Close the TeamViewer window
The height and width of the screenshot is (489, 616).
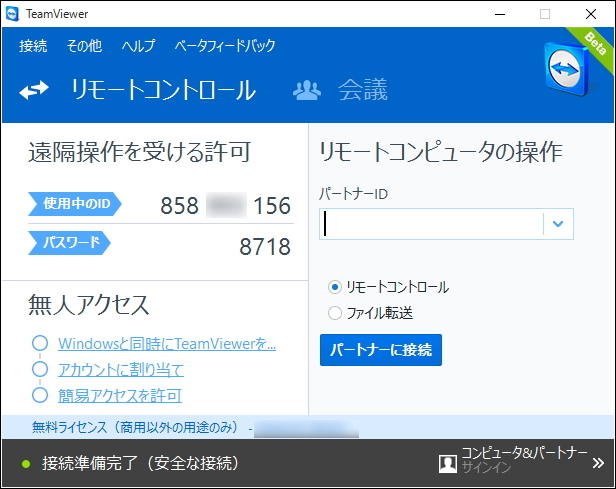591,14
